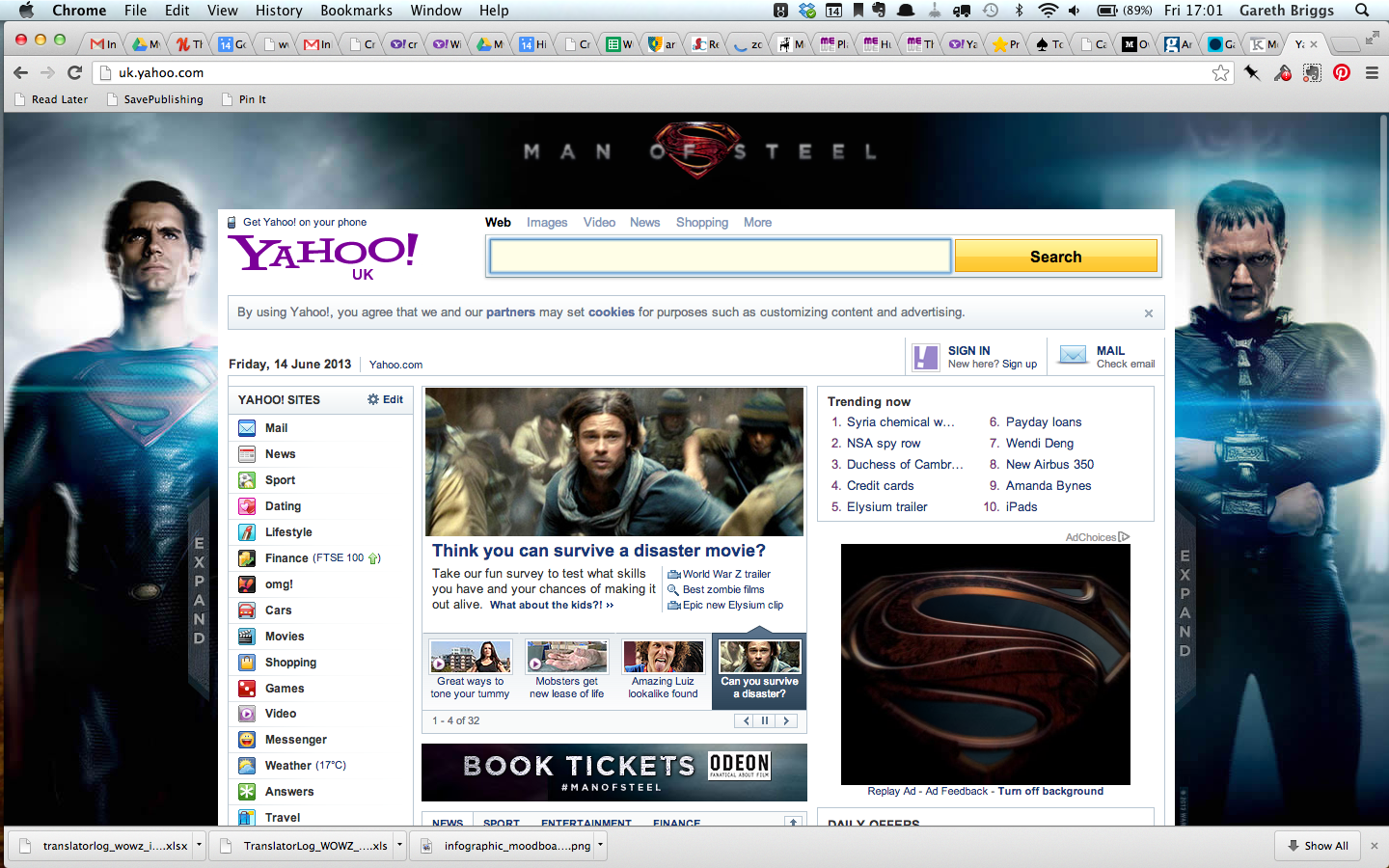Open dropdown for TranslatorLog_WOWZ xls download
Viewport: 1389px width, 868px height.
coord(399,845)
